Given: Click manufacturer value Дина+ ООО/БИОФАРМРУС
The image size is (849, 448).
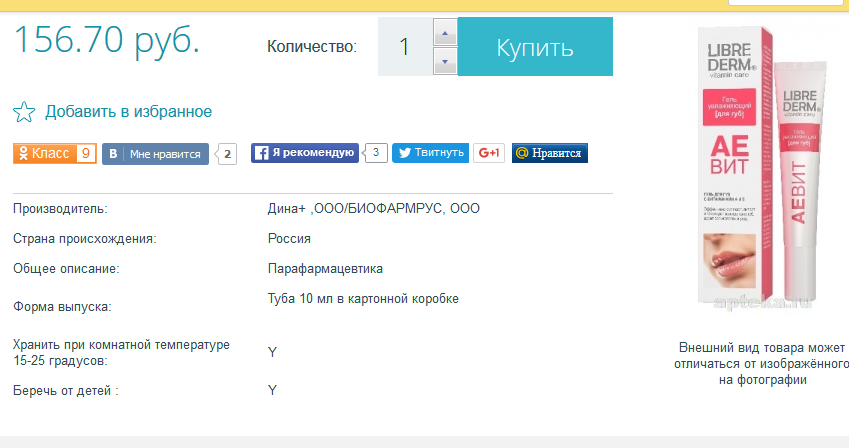Looking at the screenshot, I should pos(373,208).
